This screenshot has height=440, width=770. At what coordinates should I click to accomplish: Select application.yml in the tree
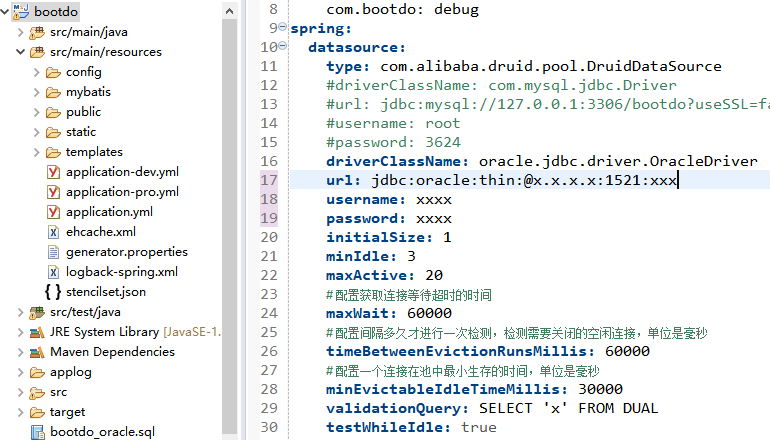coord(110,213)
